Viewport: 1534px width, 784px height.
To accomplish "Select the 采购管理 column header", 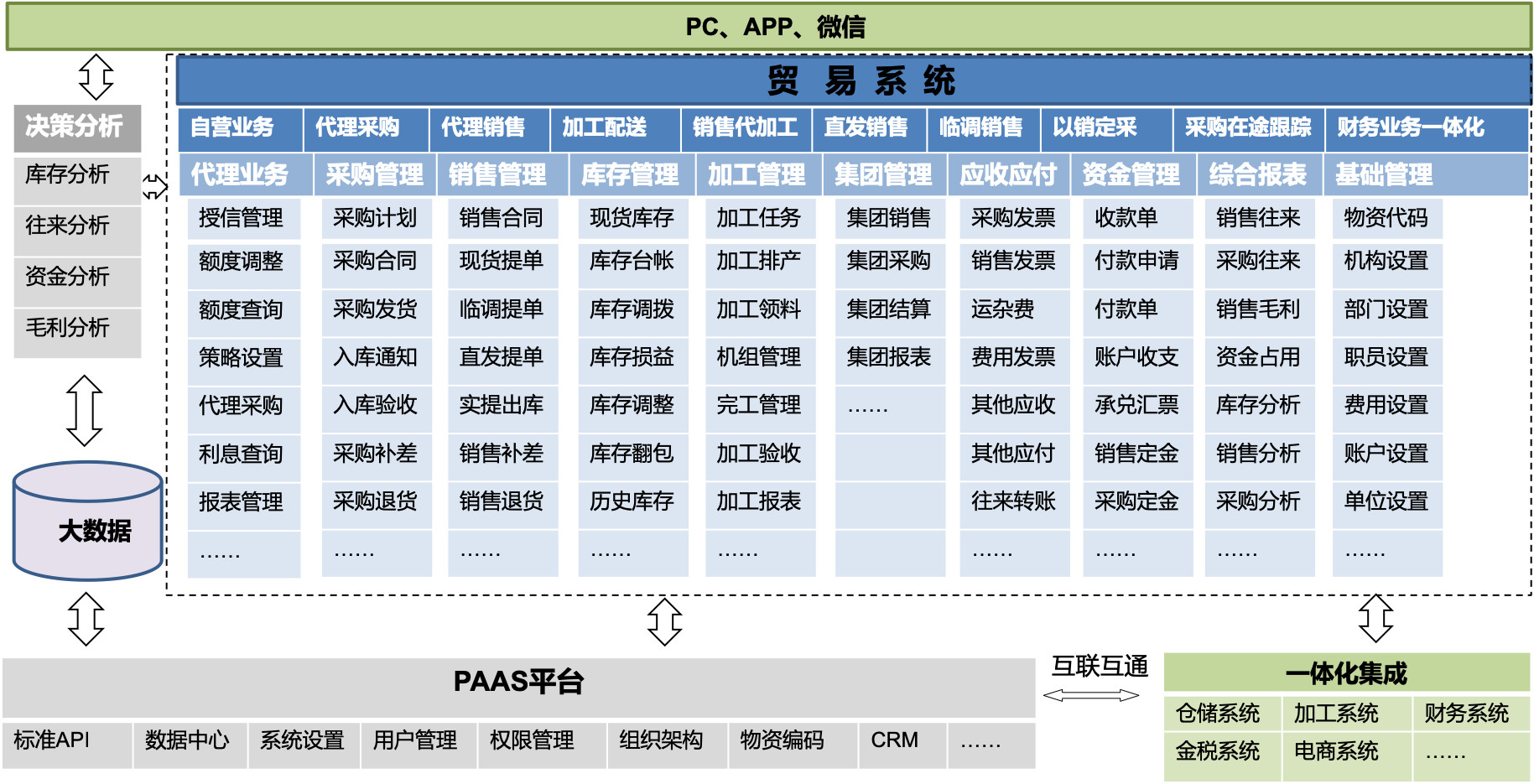I will pos(374,174).
